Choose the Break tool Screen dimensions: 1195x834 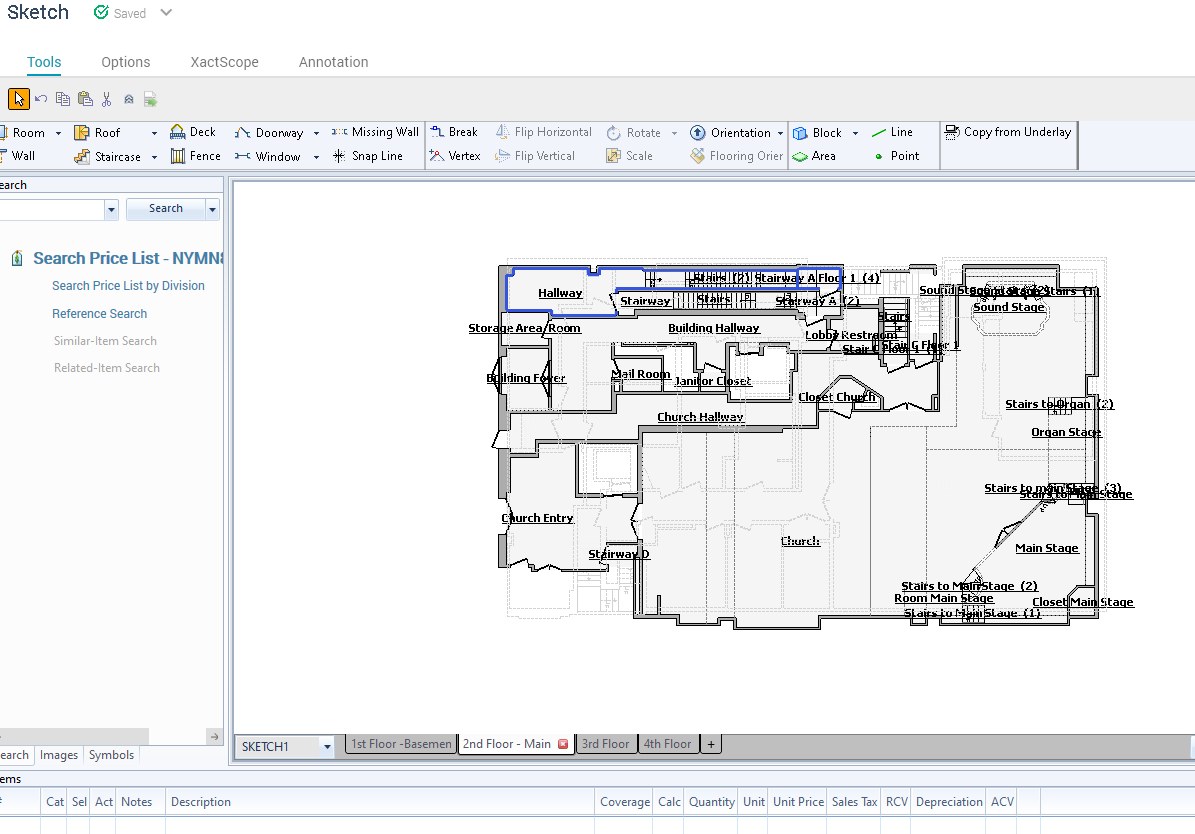453,132
